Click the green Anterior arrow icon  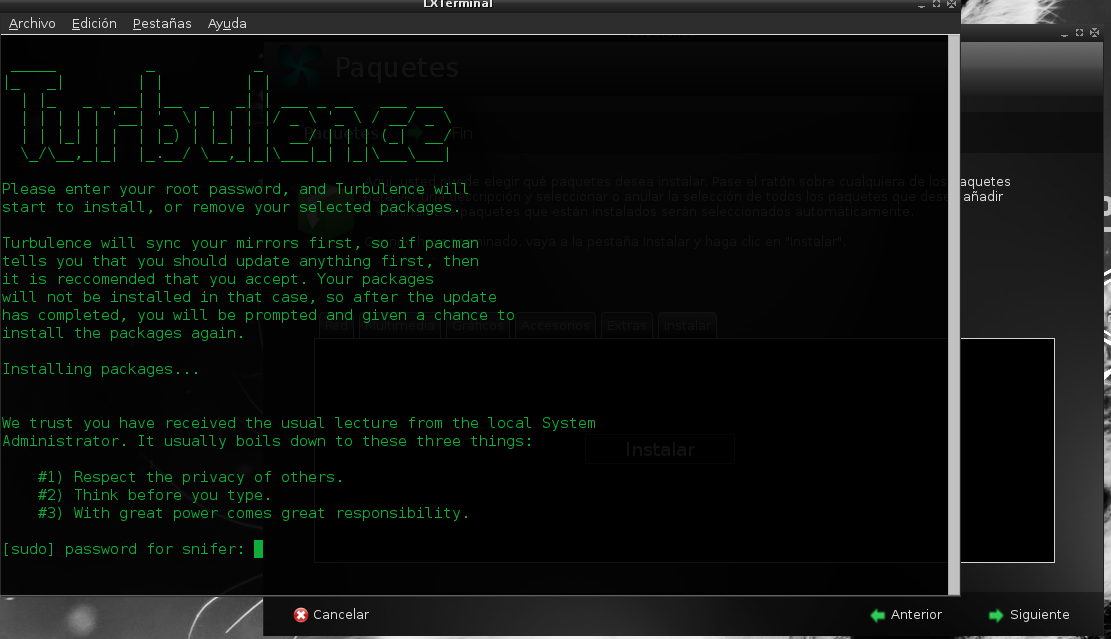tap(878, 615)
